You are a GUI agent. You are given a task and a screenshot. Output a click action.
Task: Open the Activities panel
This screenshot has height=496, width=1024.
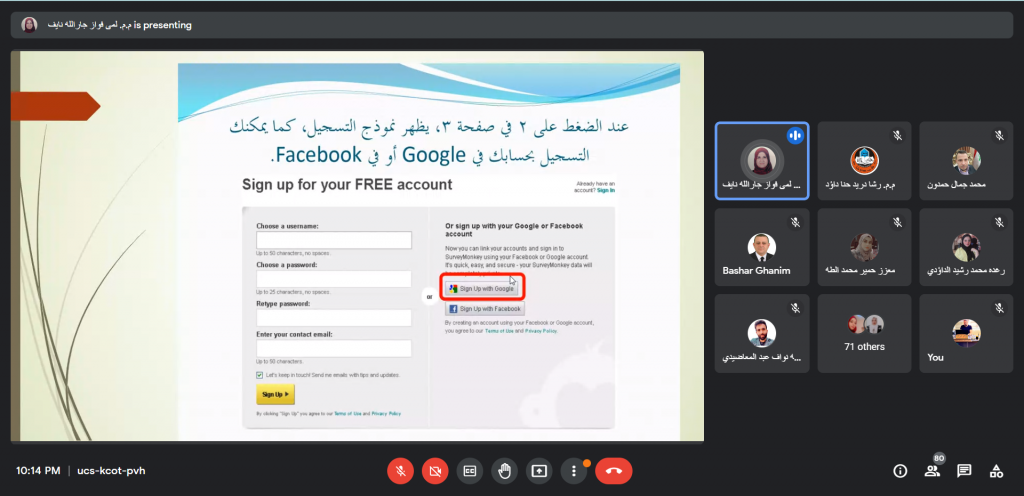pos(996,470)
